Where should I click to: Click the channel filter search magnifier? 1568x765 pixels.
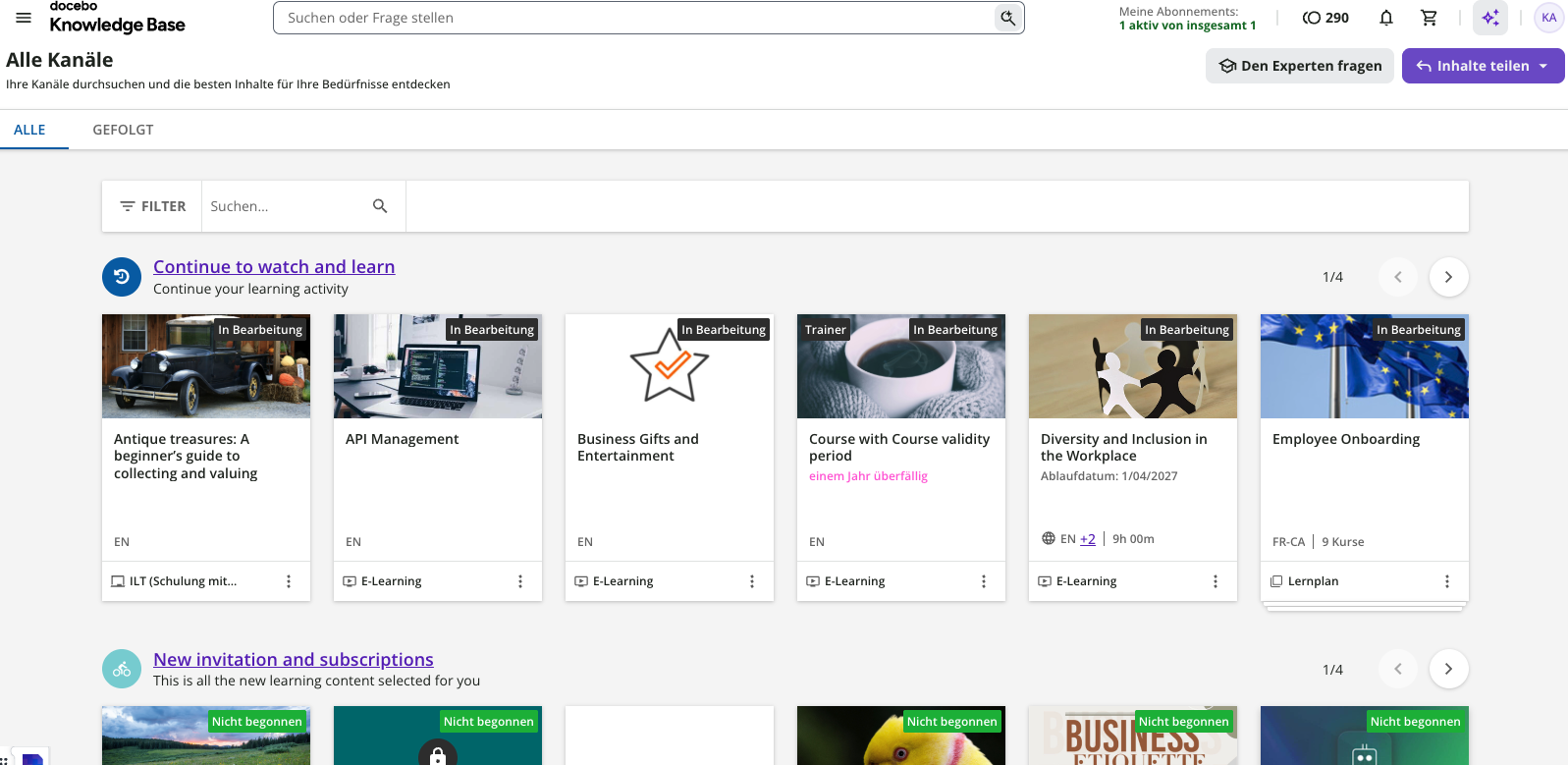380,206
